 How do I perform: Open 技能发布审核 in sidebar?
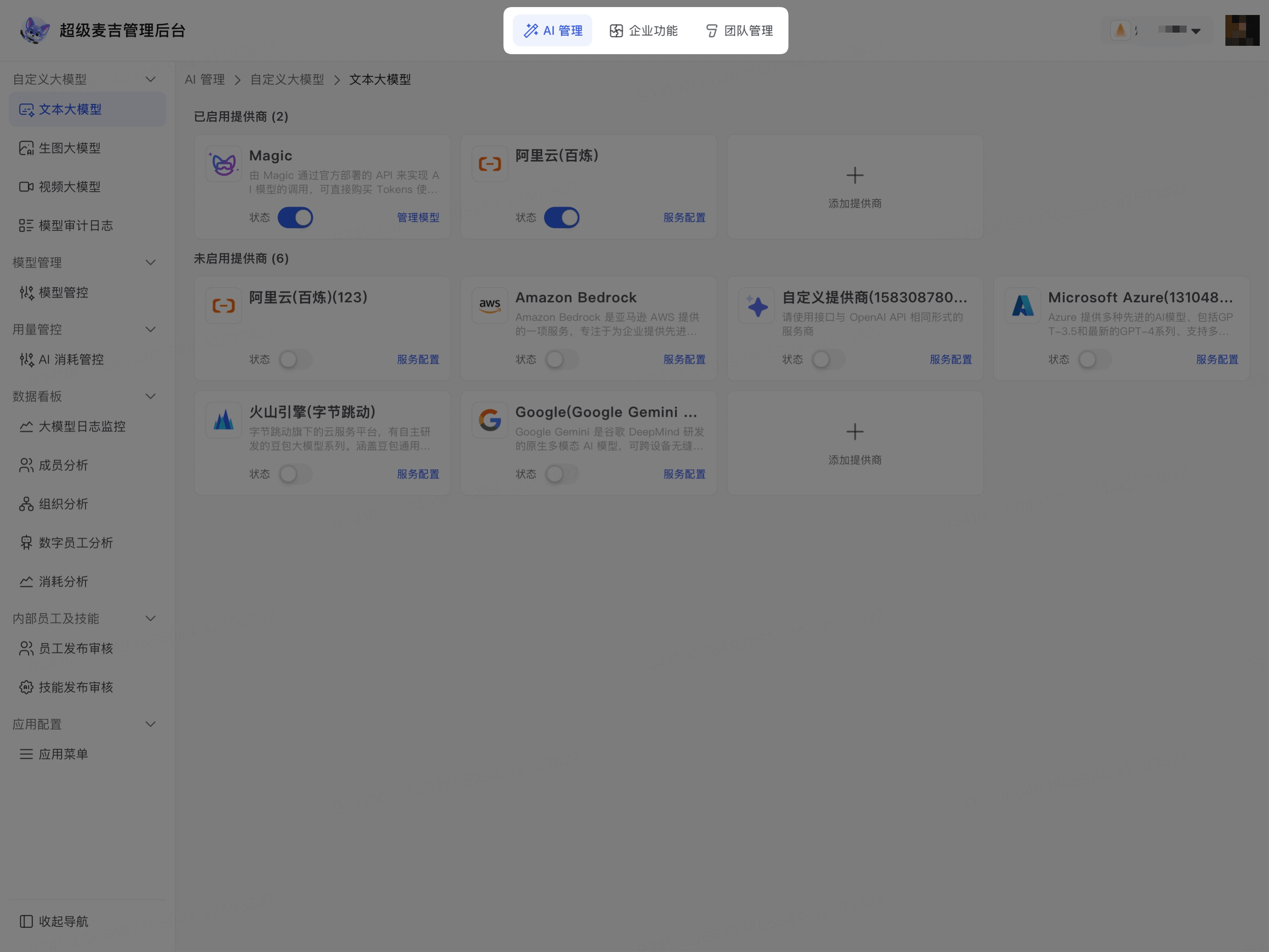click(x=87, y=688)
